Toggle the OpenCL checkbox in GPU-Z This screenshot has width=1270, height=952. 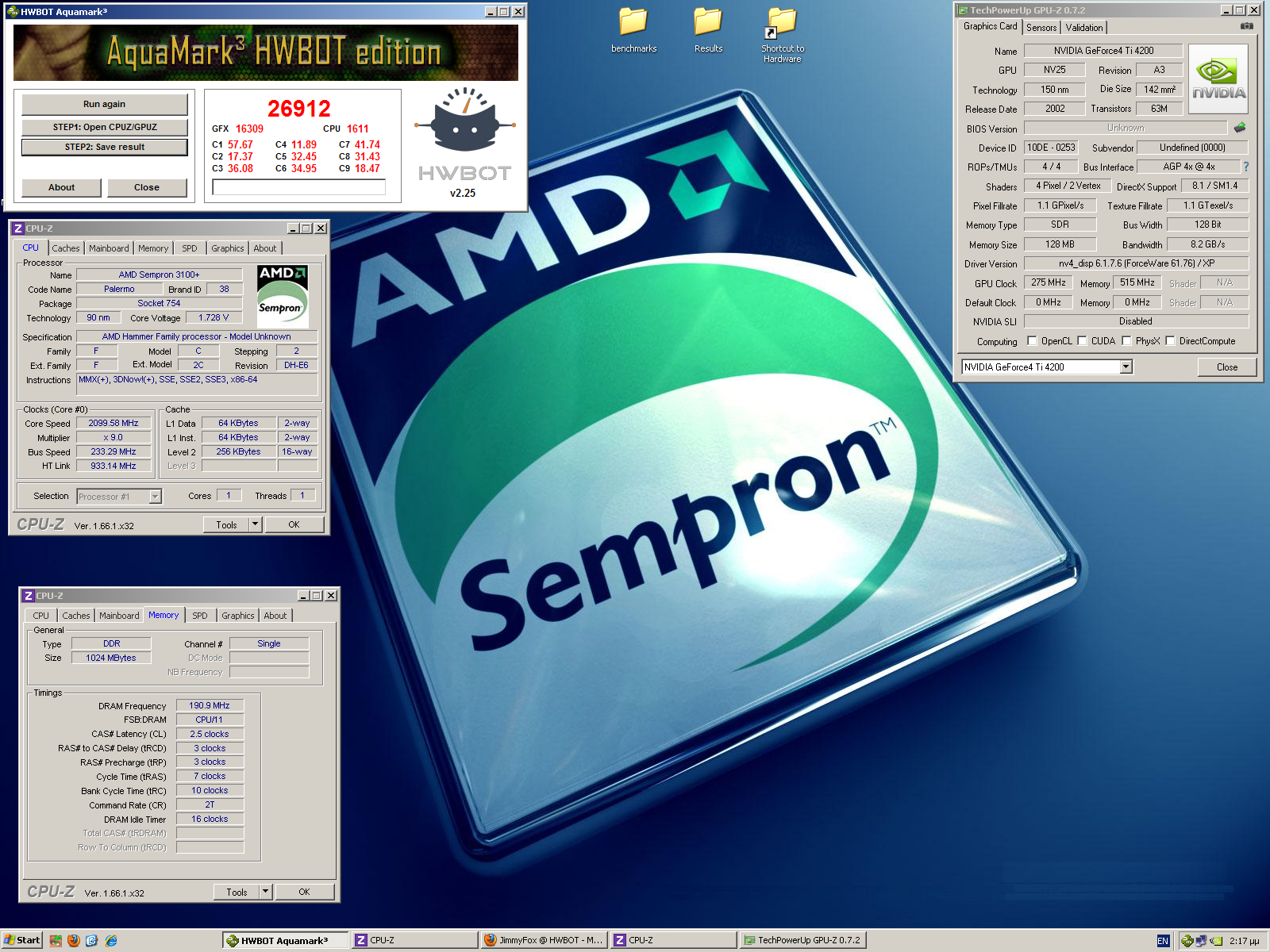pyautogui.click(x=1032, y=341)
